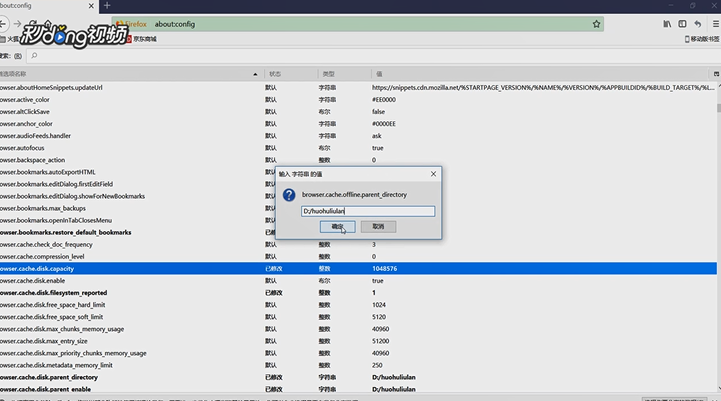Image resolution: width=721 pixels, height=401 pixels.
Task: Click the 1024 value cell
Action: (x=379, y=305)
